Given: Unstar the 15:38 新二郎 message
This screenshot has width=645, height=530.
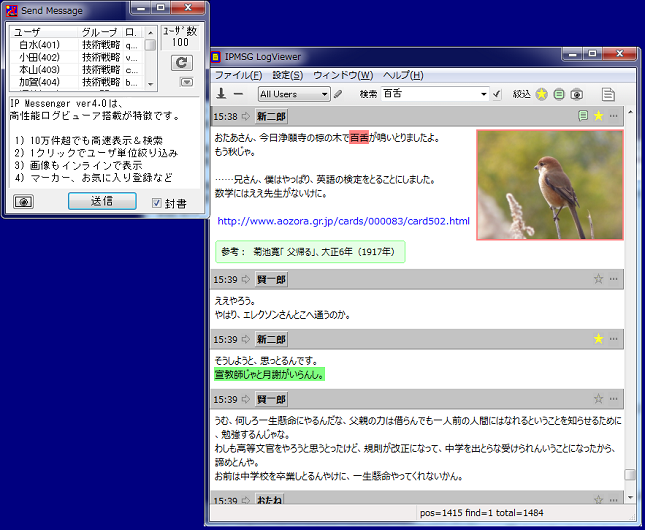Looking at the screenshot, I should pos(598,116).
